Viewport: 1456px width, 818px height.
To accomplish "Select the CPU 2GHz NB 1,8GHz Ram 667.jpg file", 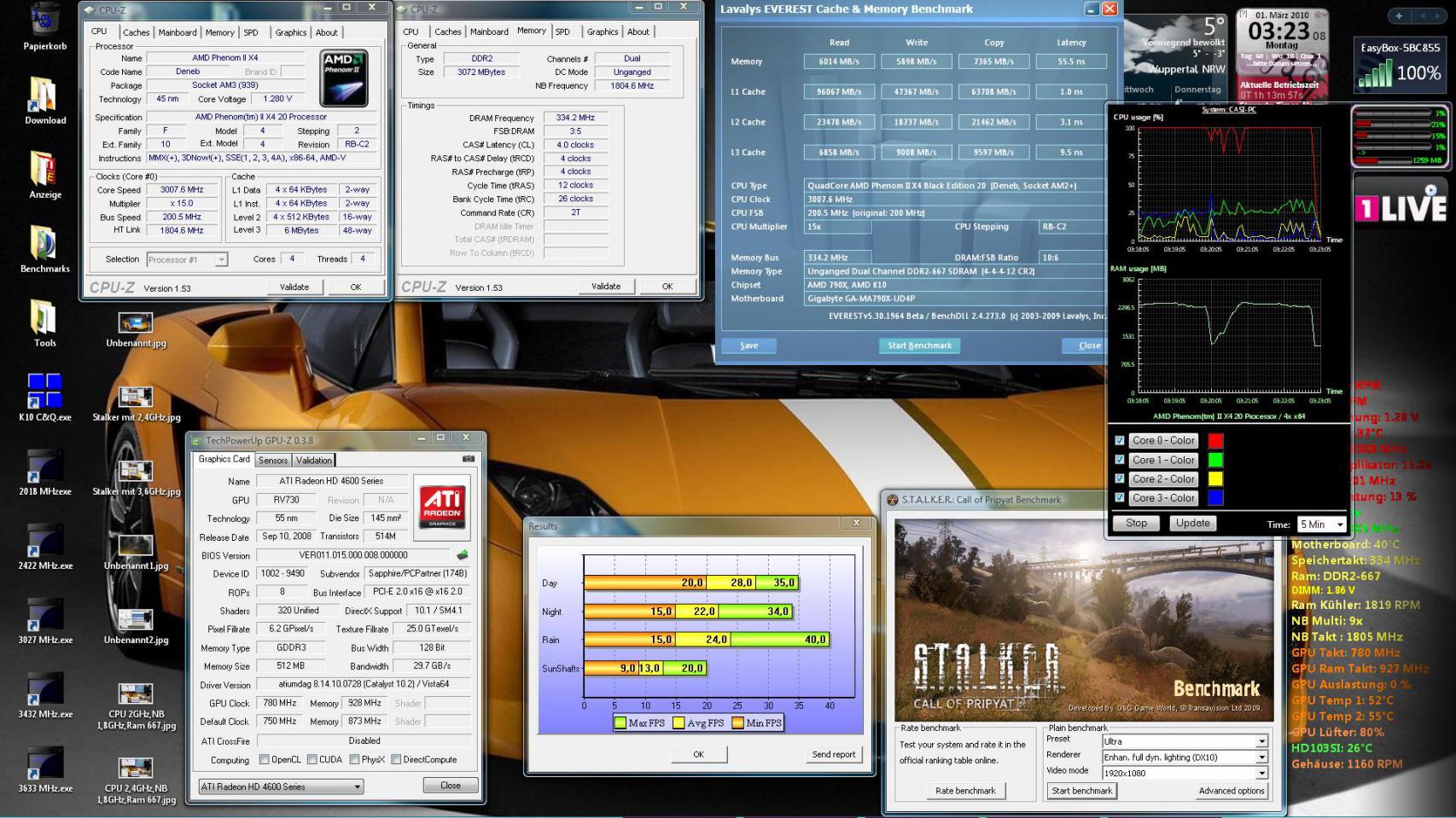I will [x=136, y=707].
